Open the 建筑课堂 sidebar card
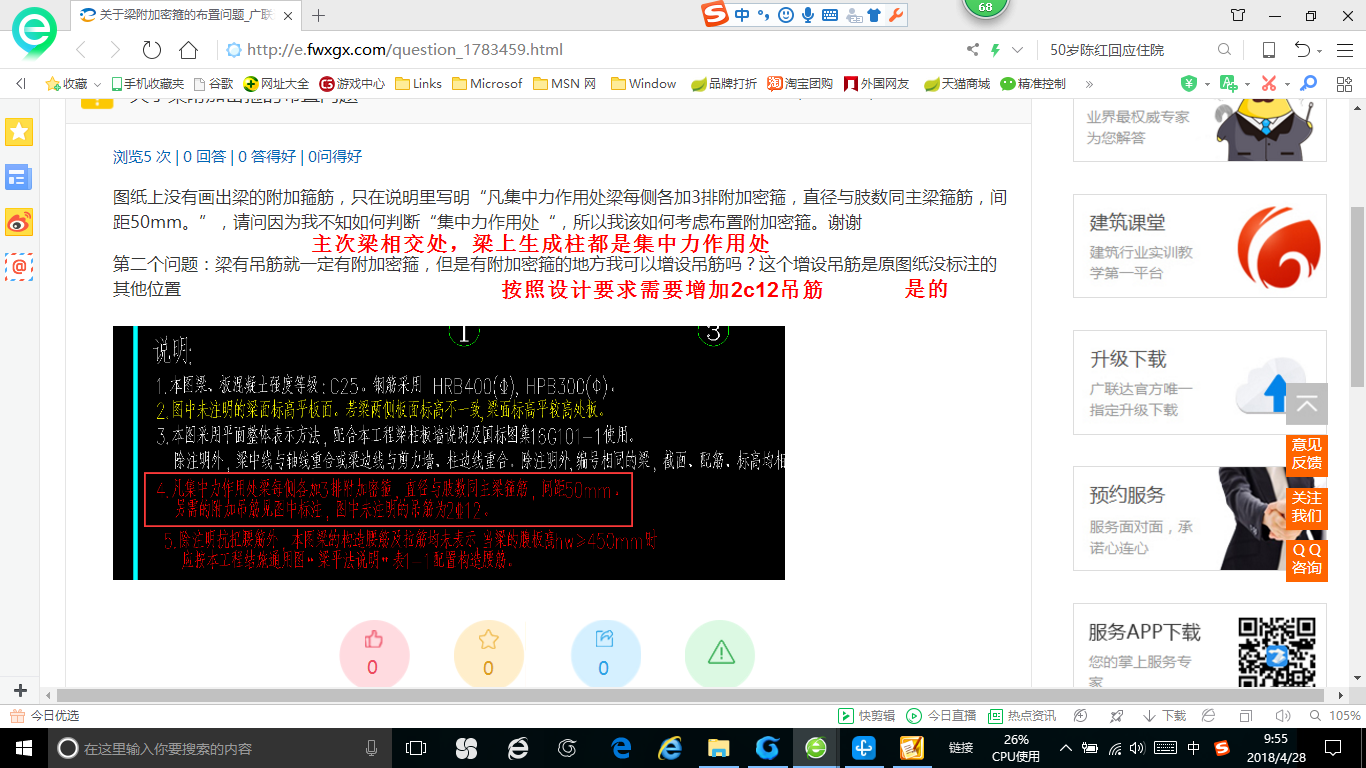The image size is (1366, 768). [1200, 246]
